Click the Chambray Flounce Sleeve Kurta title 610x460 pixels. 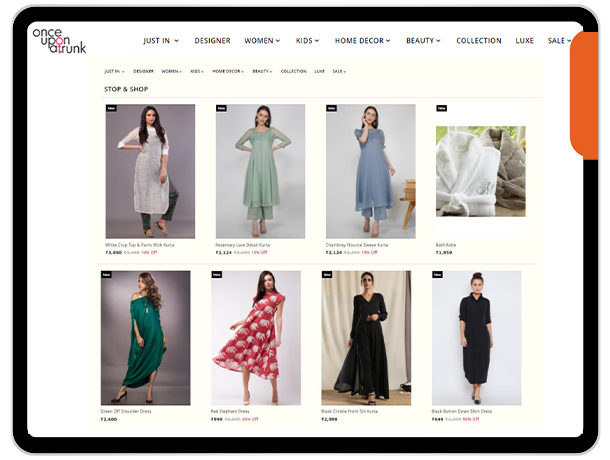[x=357, y=245]
